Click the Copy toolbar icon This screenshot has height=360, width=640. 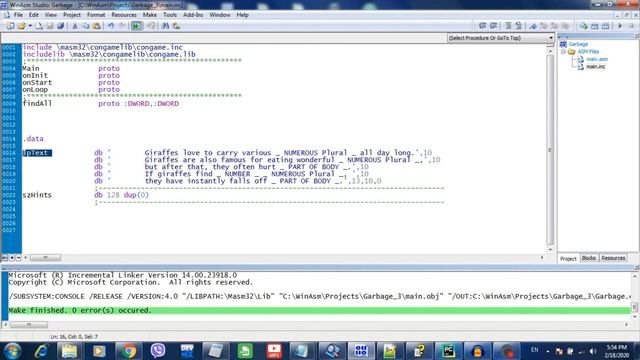tap(86, 26)
